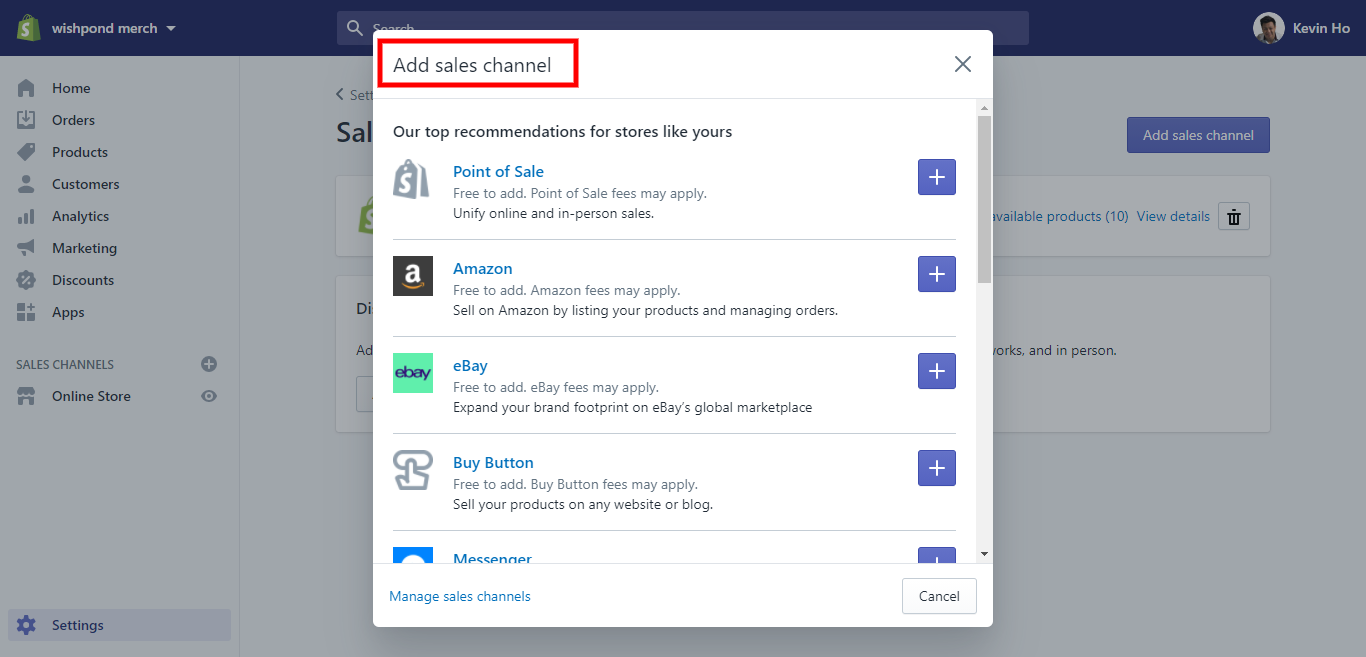Open the Messenger channel link
The width and height of the screenshot is (1366, 657).
pyautogui.click(x=492, y=558)
